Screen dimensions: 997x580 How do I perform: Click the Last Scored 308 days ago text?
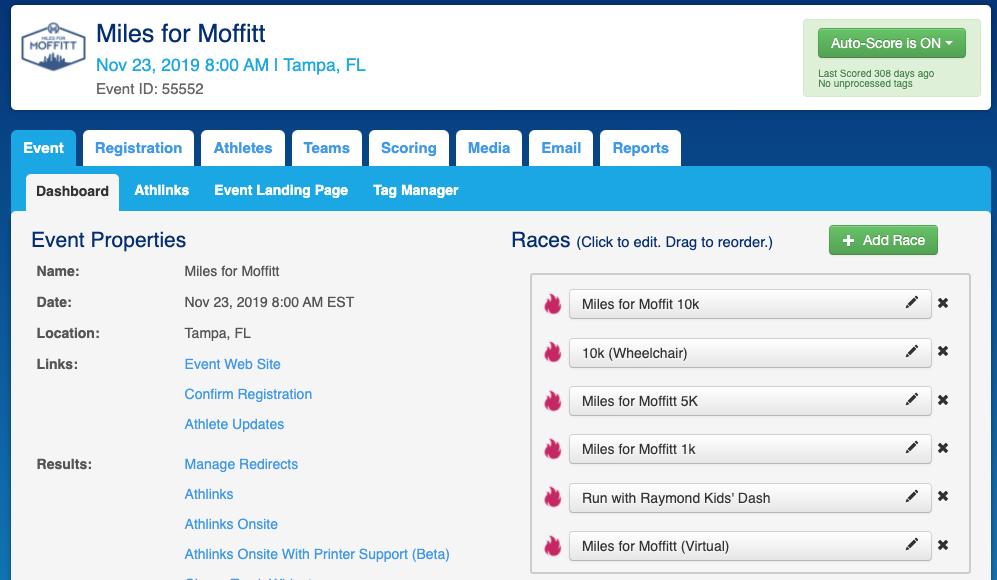click(x=876, y=73)
